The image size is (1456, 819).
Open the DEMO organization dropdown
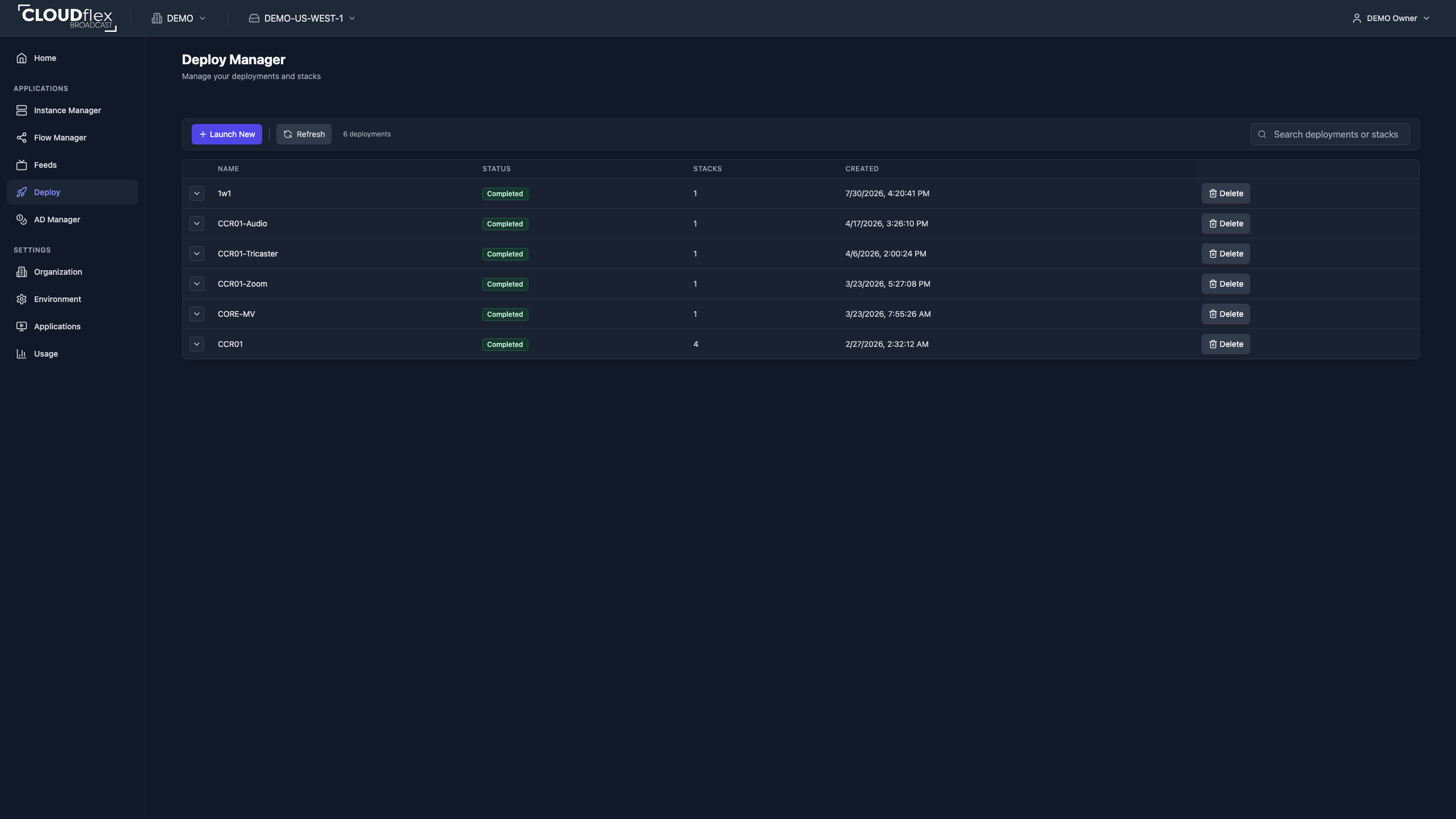point(179,18)
